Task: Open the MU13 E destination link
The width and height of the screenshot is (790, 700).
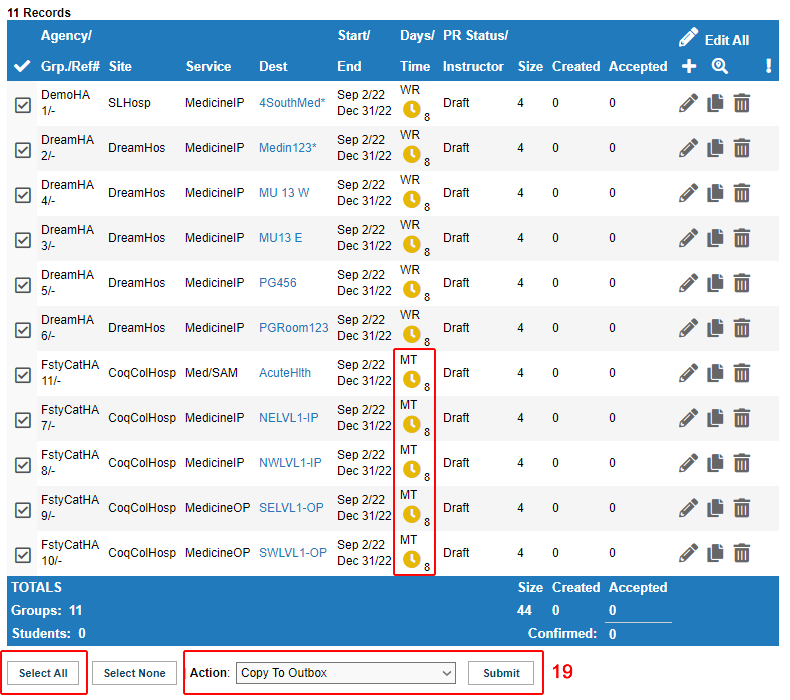Action: tap(281, 238)
